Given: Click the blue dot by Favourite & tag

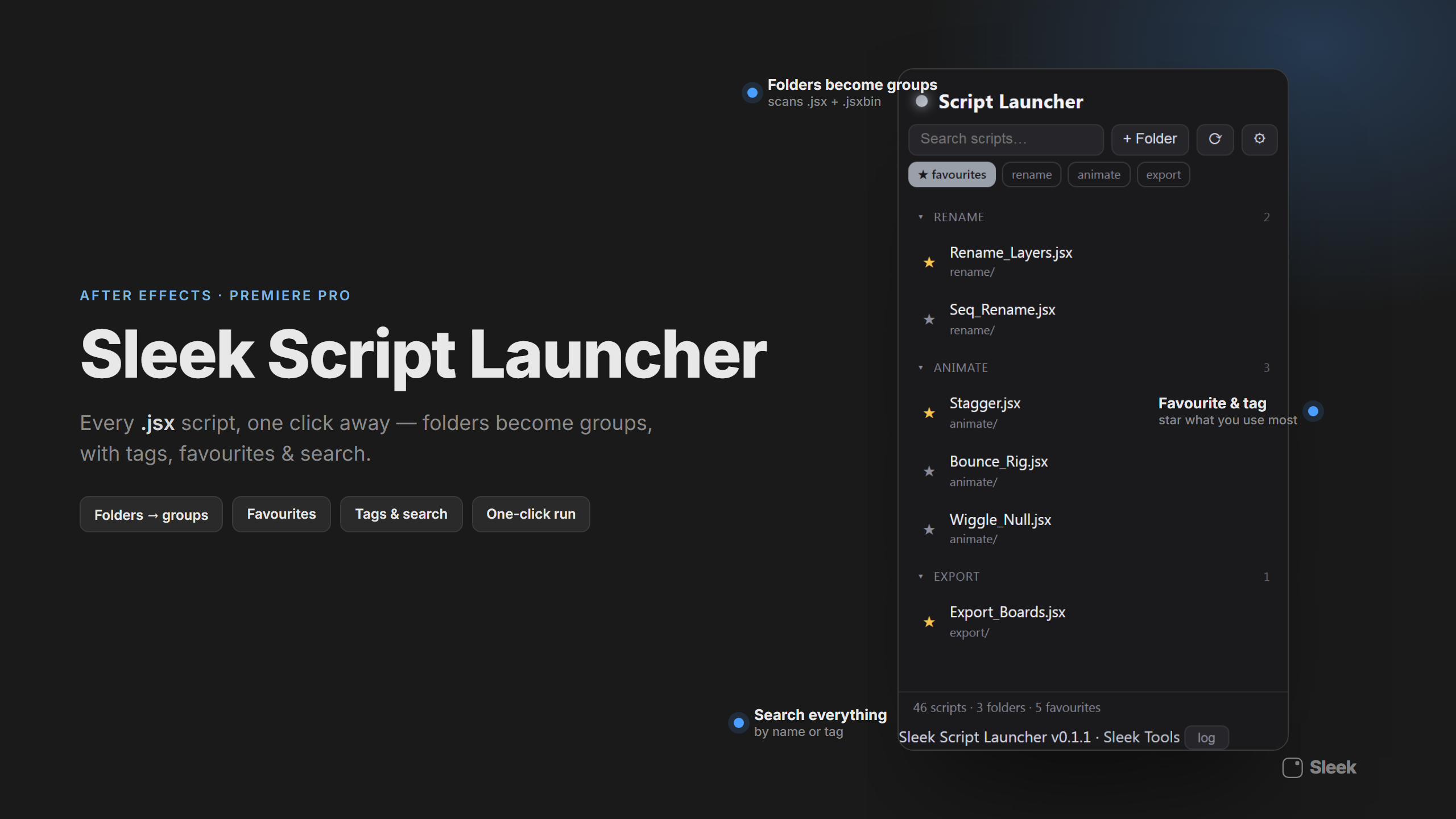Looking at the screenshot, I should point(1313,411).
